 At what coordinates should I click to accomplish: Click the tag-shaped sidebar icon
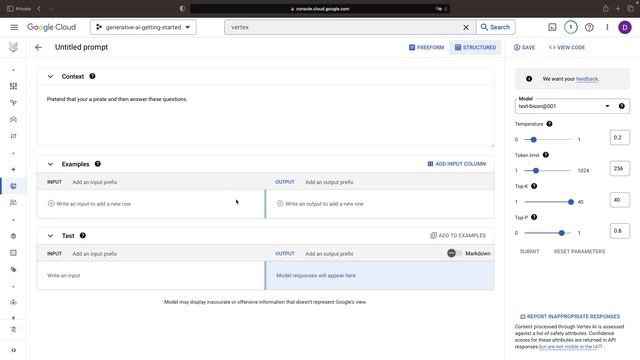tap(13, 269)
